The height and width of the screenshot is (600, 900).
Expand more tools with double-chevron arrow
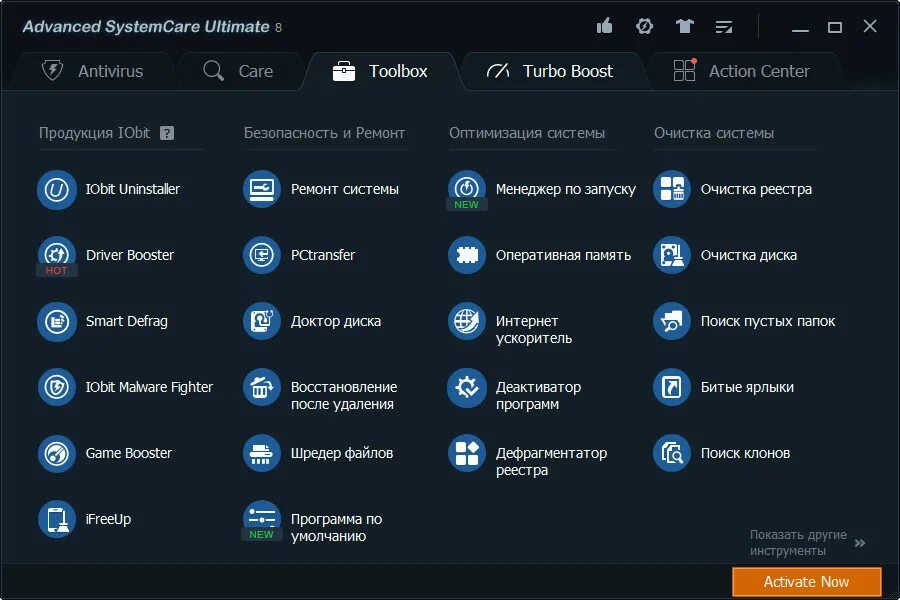[860, 543]
